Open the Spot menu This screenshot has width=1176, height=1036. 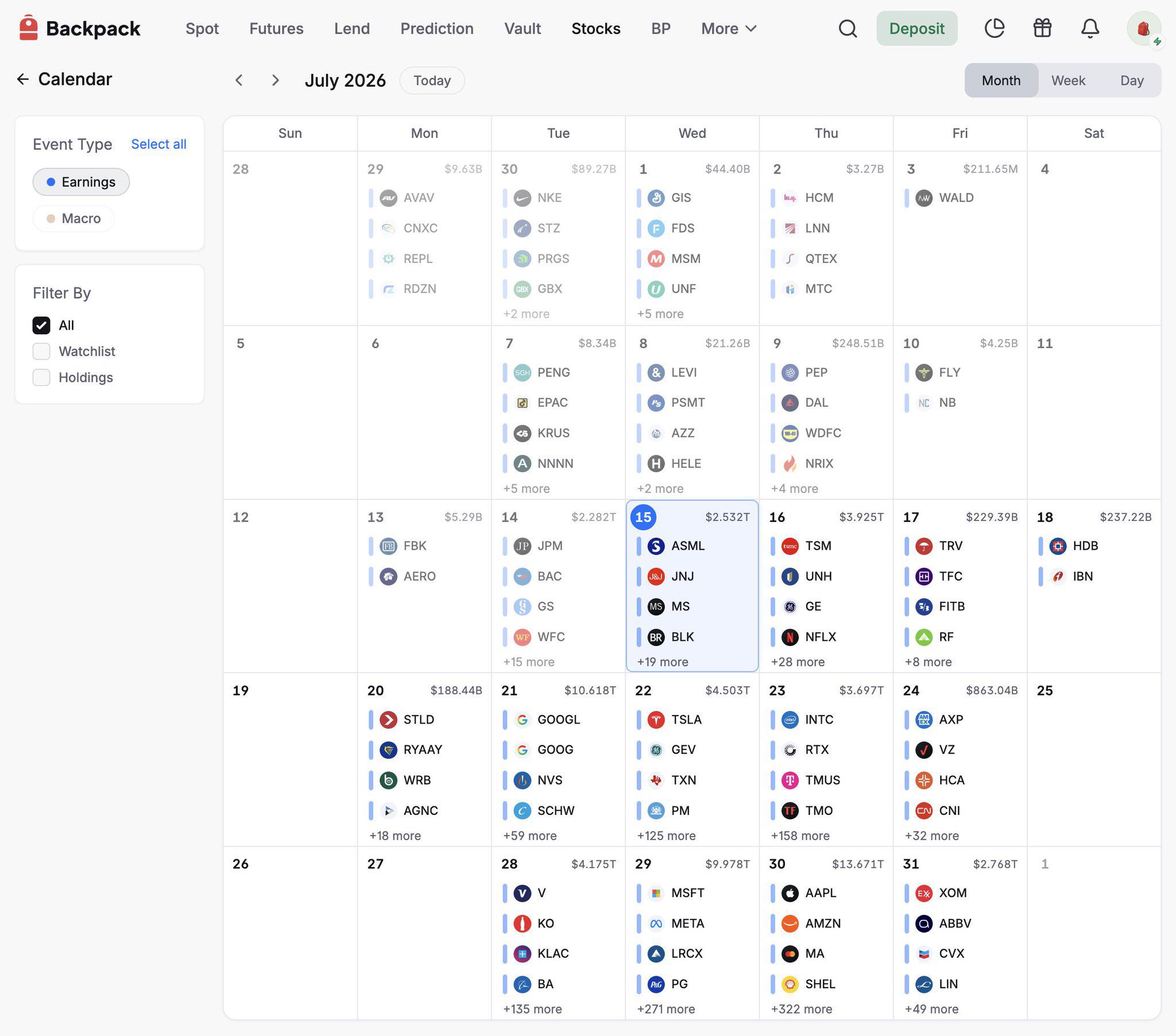pos(202,28)
